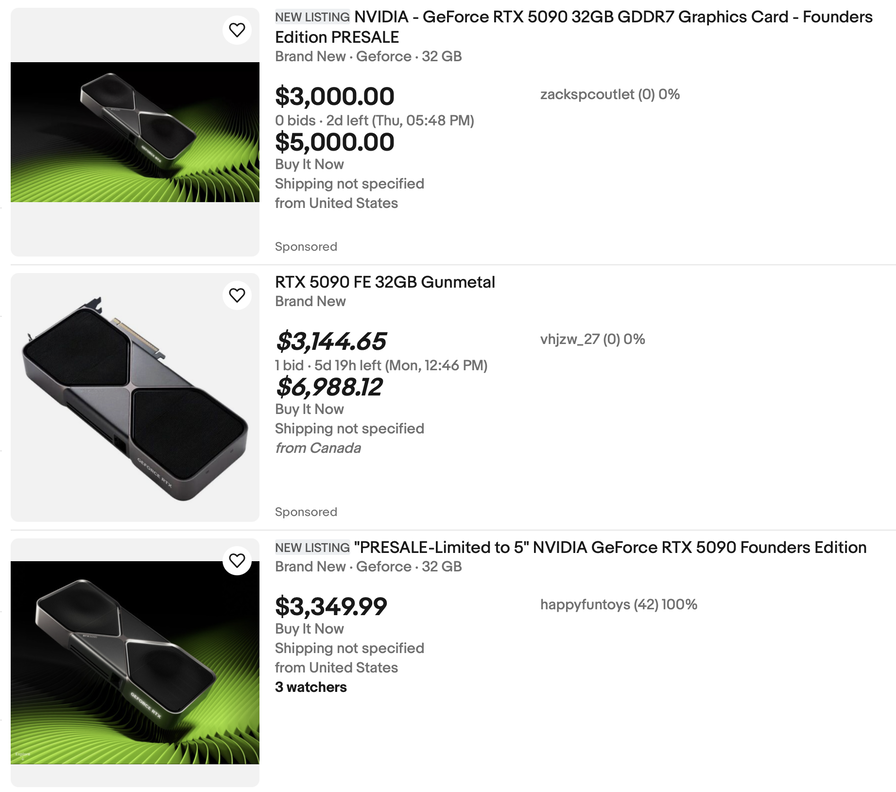The image size is (896, 792).
Task: Open the RTX 5090 FE 32GB Gunmetal title
Action: 385,282
